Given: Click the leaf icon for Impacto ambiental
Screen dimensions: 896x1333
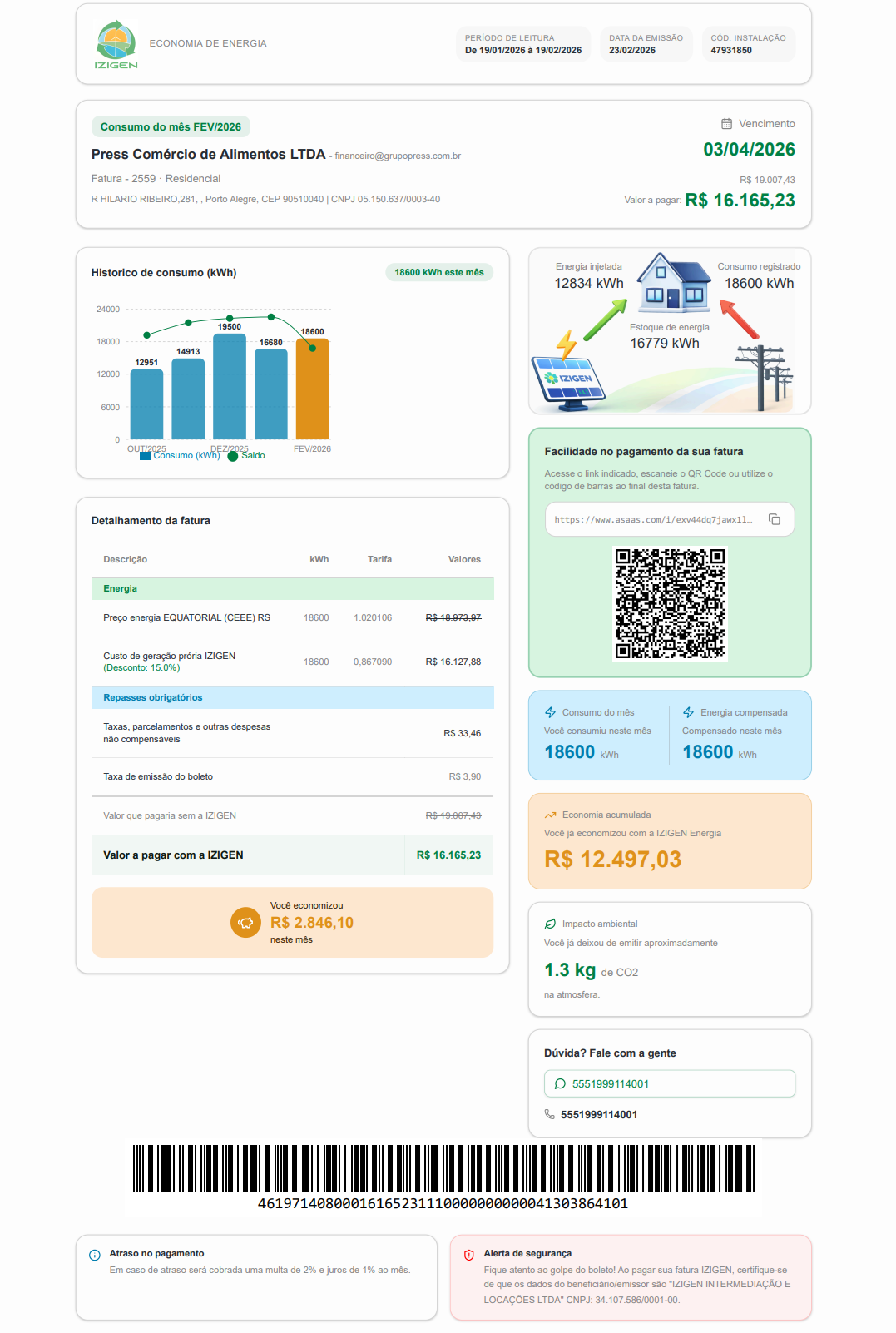Looking at the screenshot, I should [550, 924].
